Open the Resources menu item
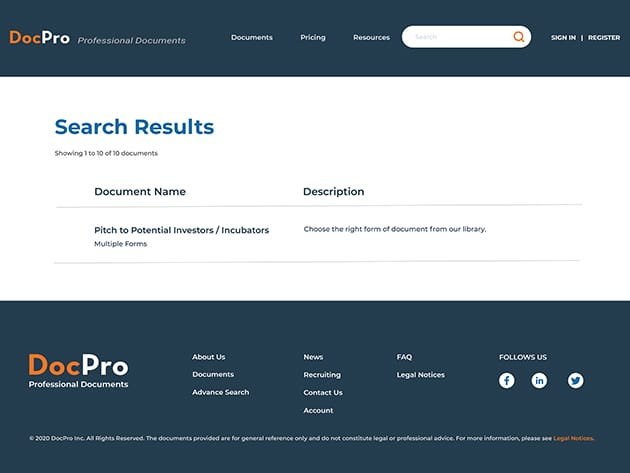Image resolution: width=630 pixels, height=473 pixels. tap(371, 38)
